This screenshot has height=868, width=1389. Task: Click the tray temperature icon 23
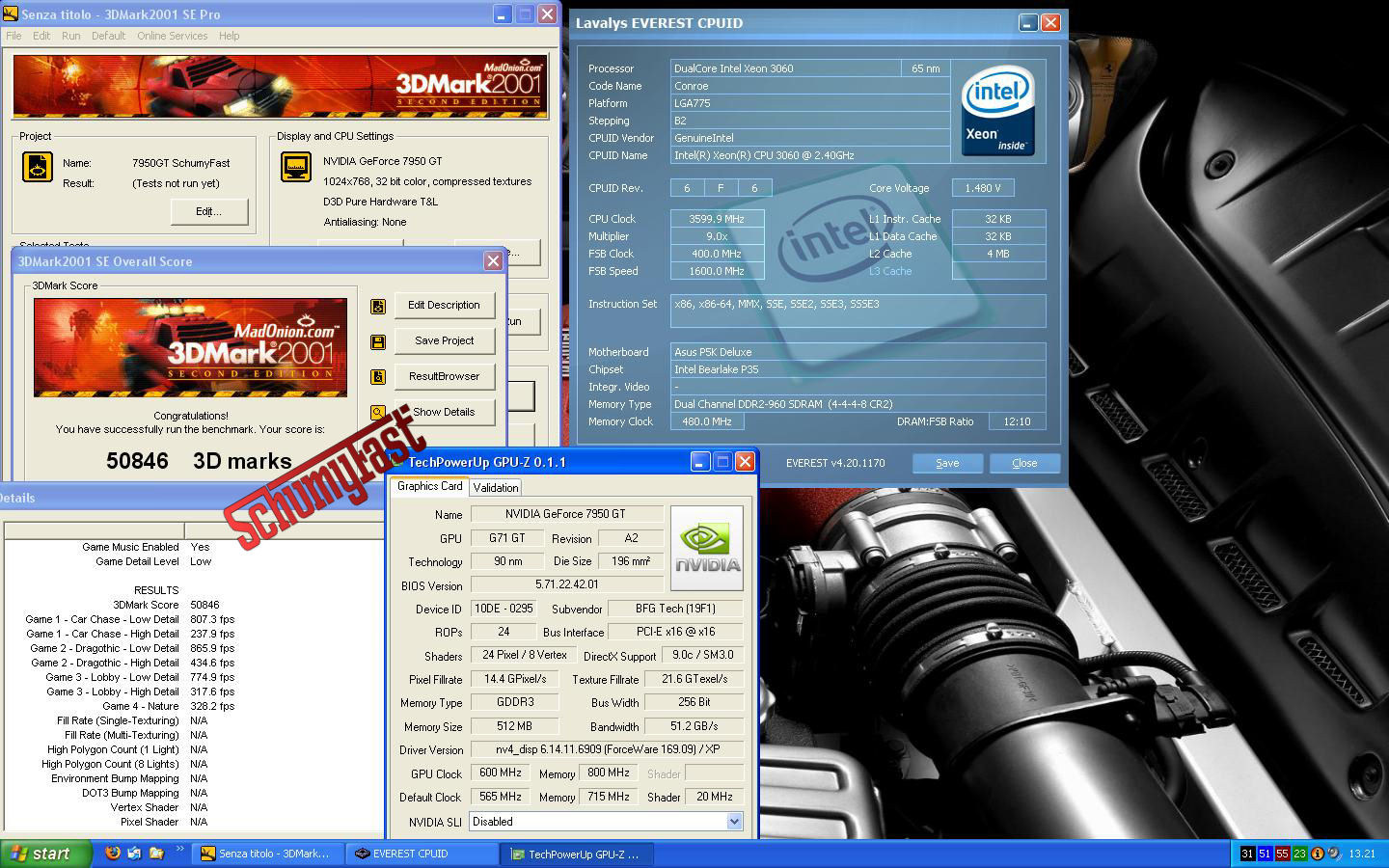click(1299, 854)
